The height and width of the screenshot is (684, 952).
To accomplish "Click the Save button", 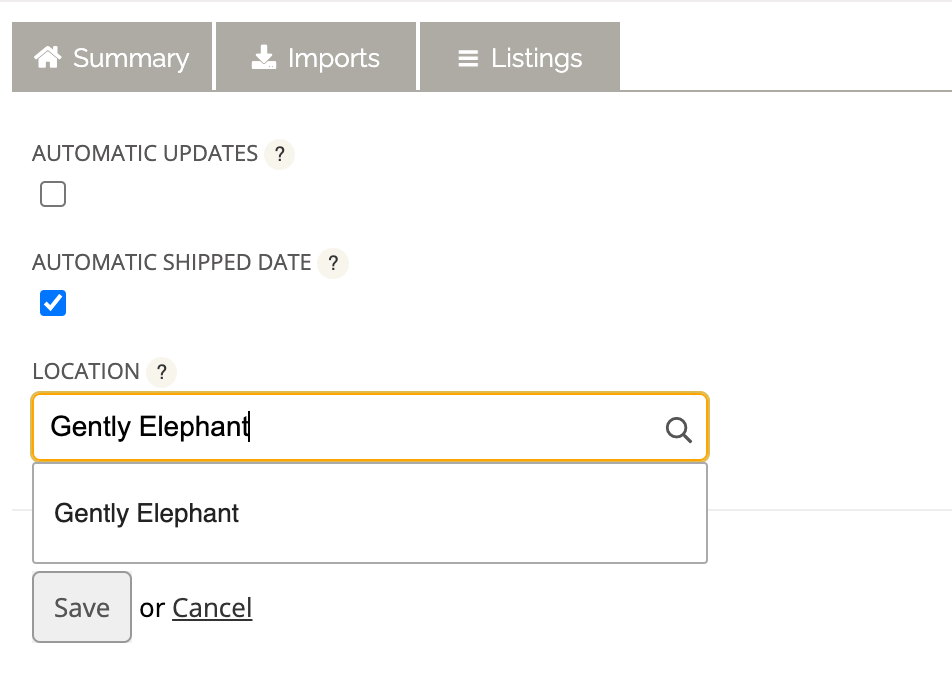I will click(x=81, y=607).
